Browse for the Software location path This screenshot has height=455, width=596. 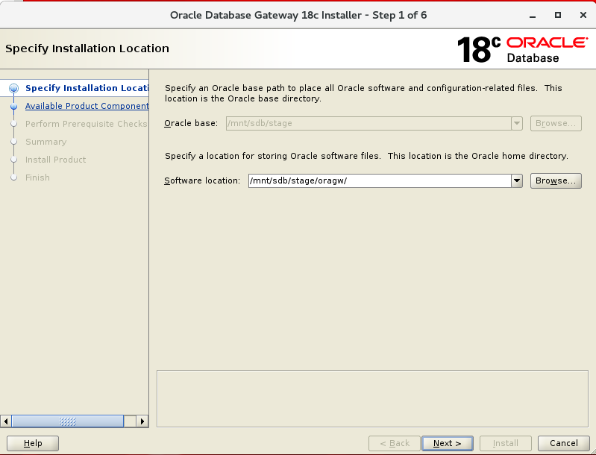point(556,181)
